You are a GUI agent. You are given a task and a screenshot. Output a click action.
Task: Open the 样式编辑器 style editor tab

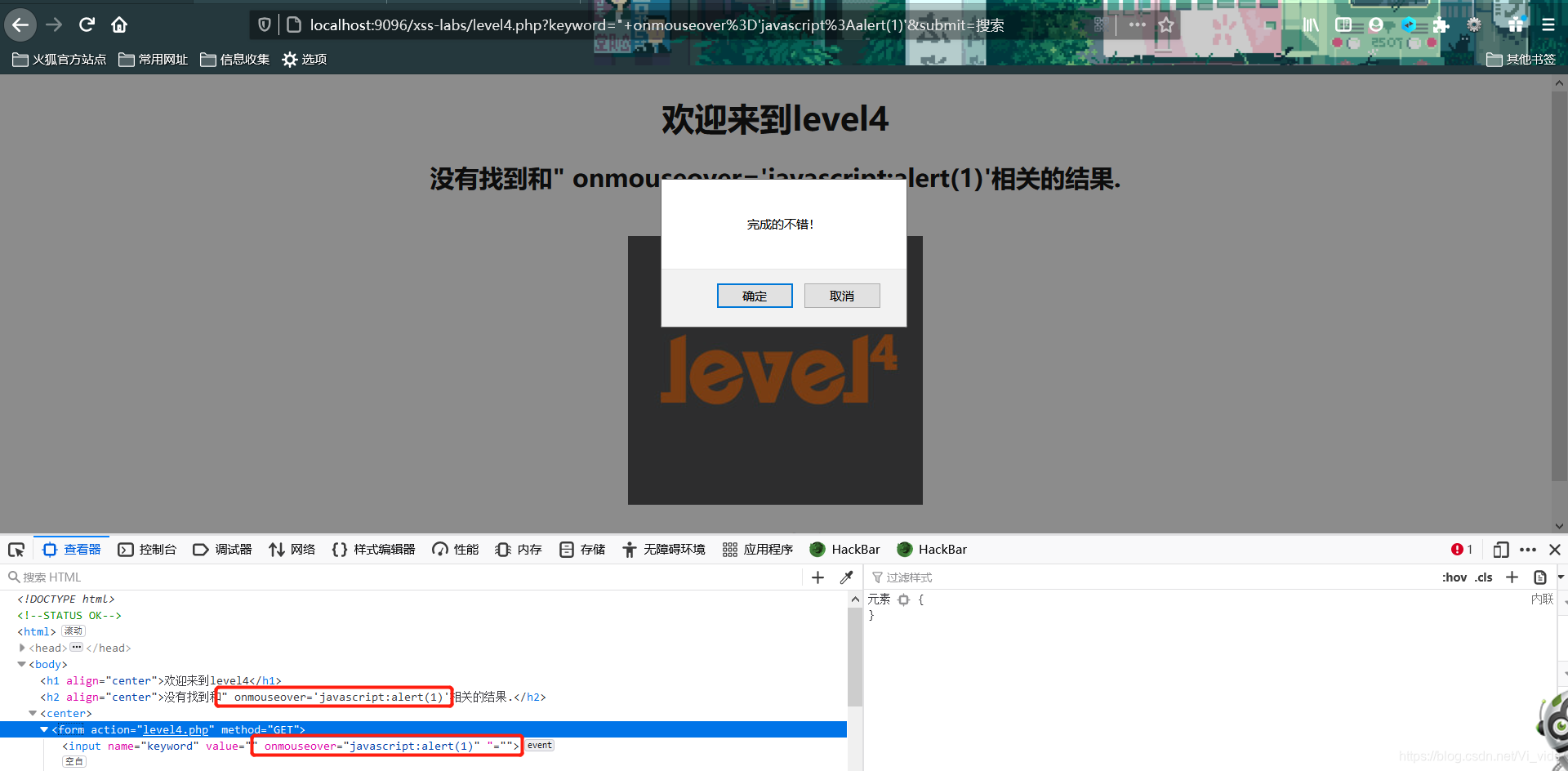click(374, 550)
